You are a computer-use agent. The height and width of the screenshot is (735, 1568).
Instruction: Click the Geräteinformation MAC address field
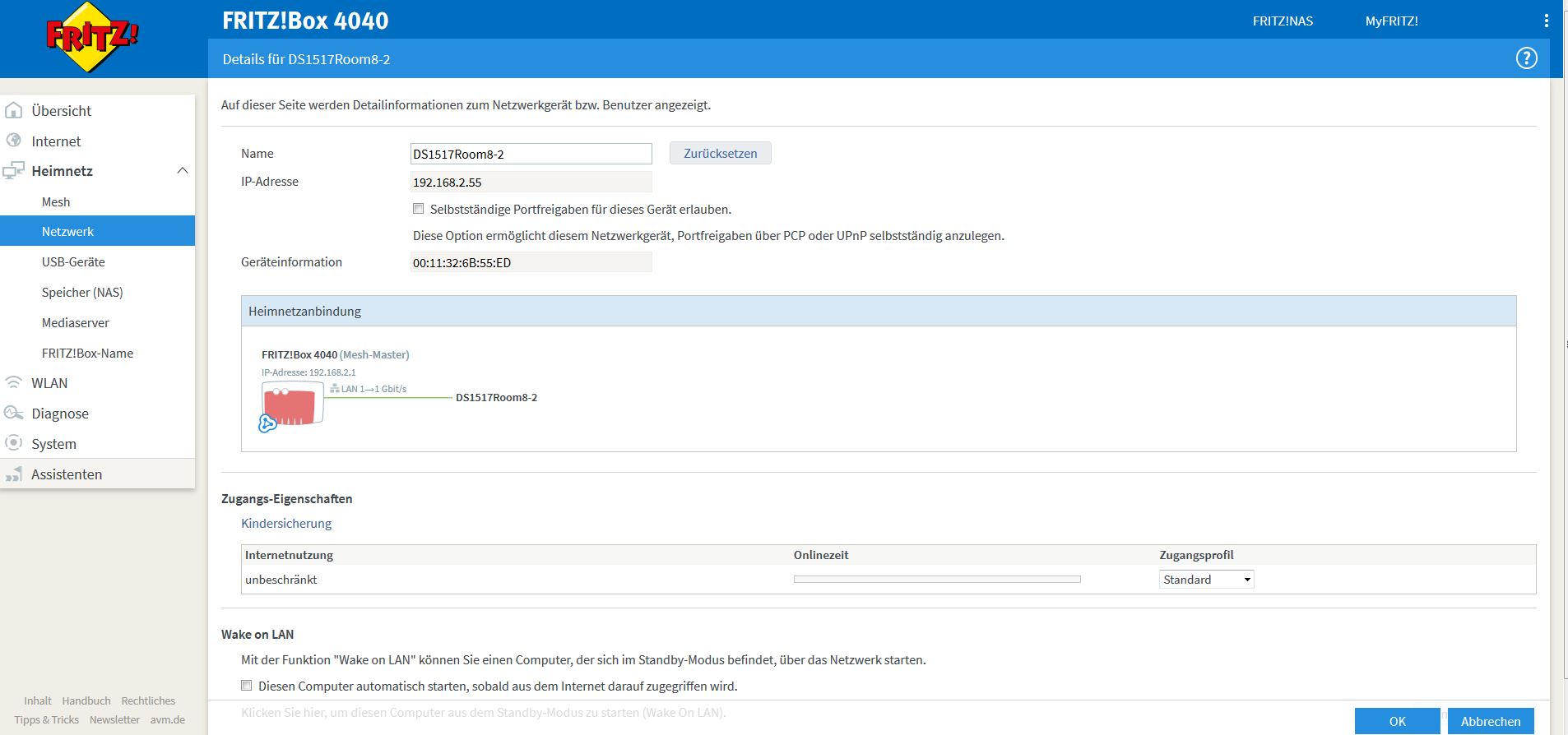click(531, 262)
